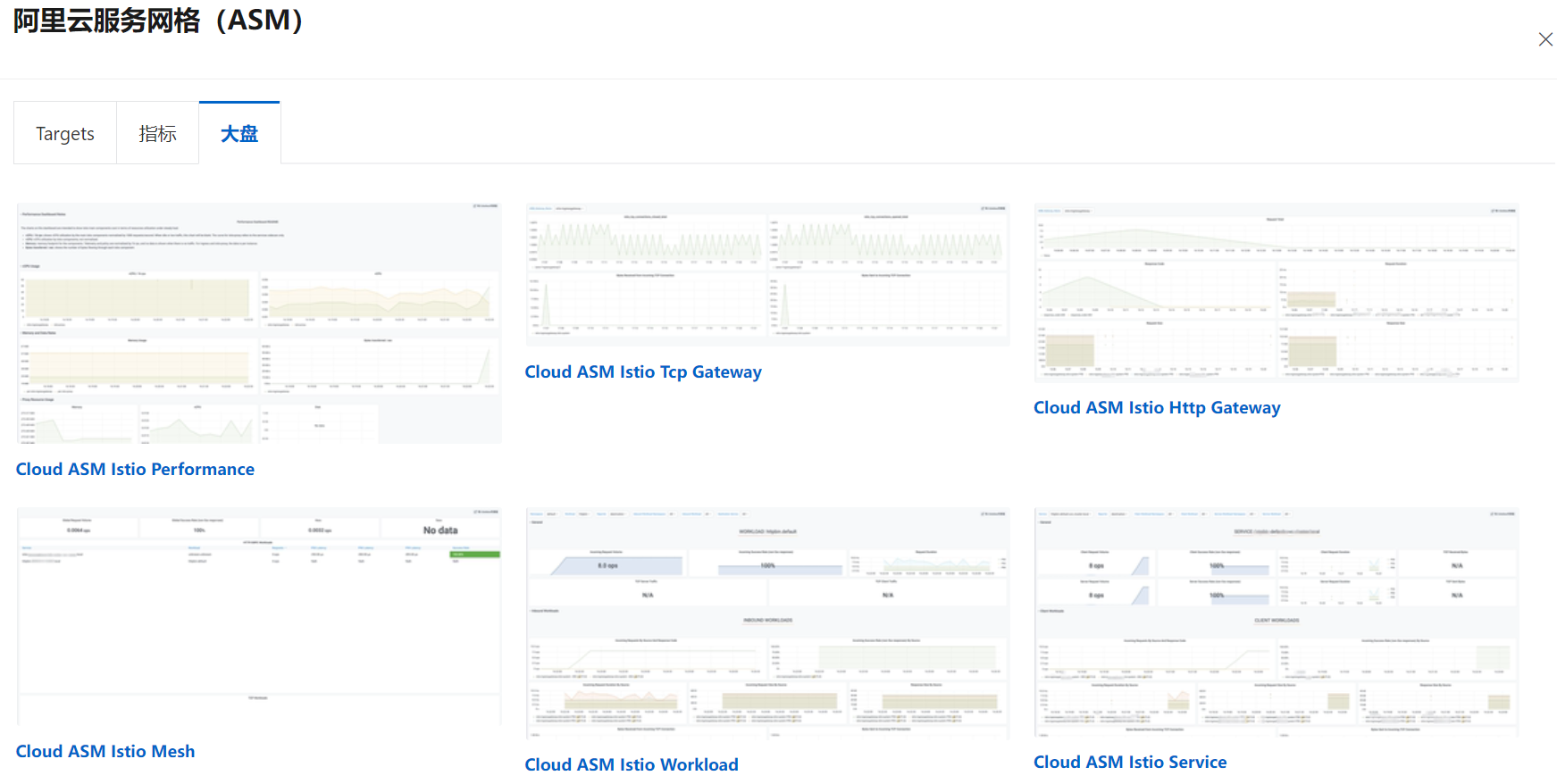
Task: Click the Istio Http Gateway dashboard thumbnail
Action: coord(1277,292)
